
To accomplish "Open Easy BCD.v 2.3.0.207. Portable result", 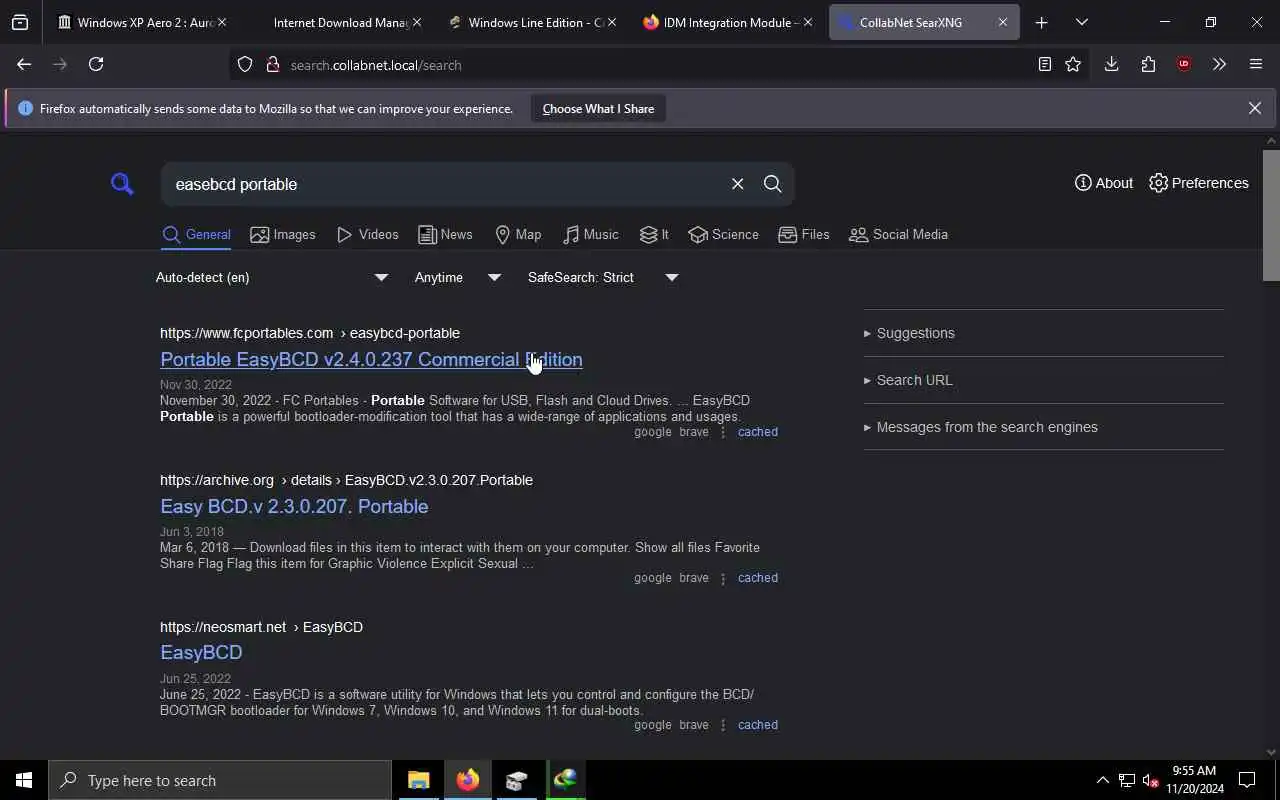I will pos(294,506).
